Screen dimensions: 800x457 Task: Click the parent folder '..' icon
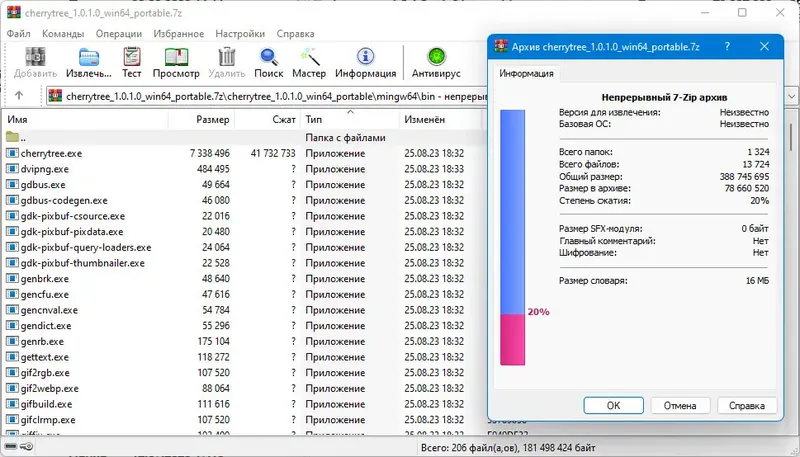point(12,137)
